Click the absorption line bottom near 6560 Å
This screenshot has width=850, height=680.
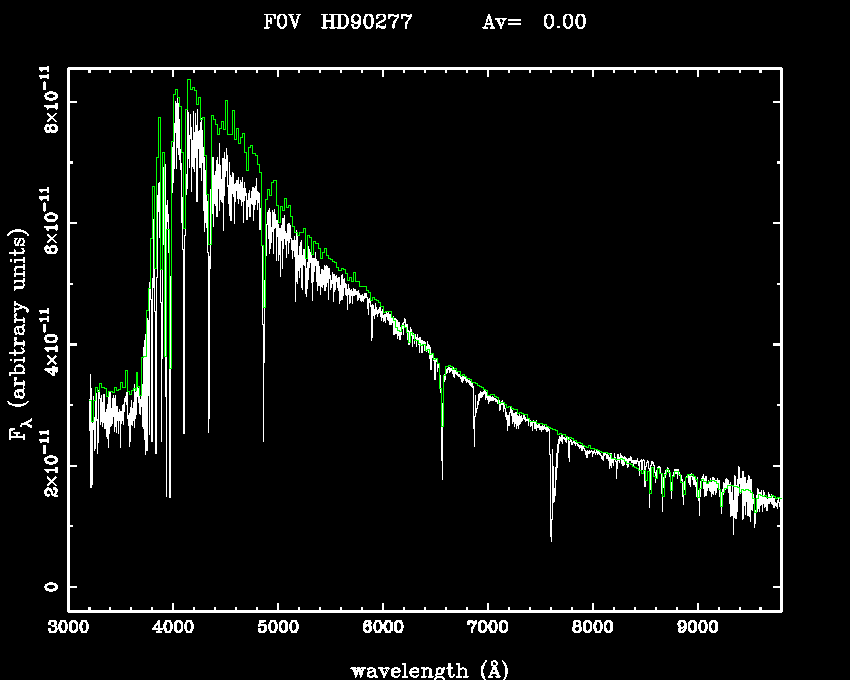coord(442,478)
